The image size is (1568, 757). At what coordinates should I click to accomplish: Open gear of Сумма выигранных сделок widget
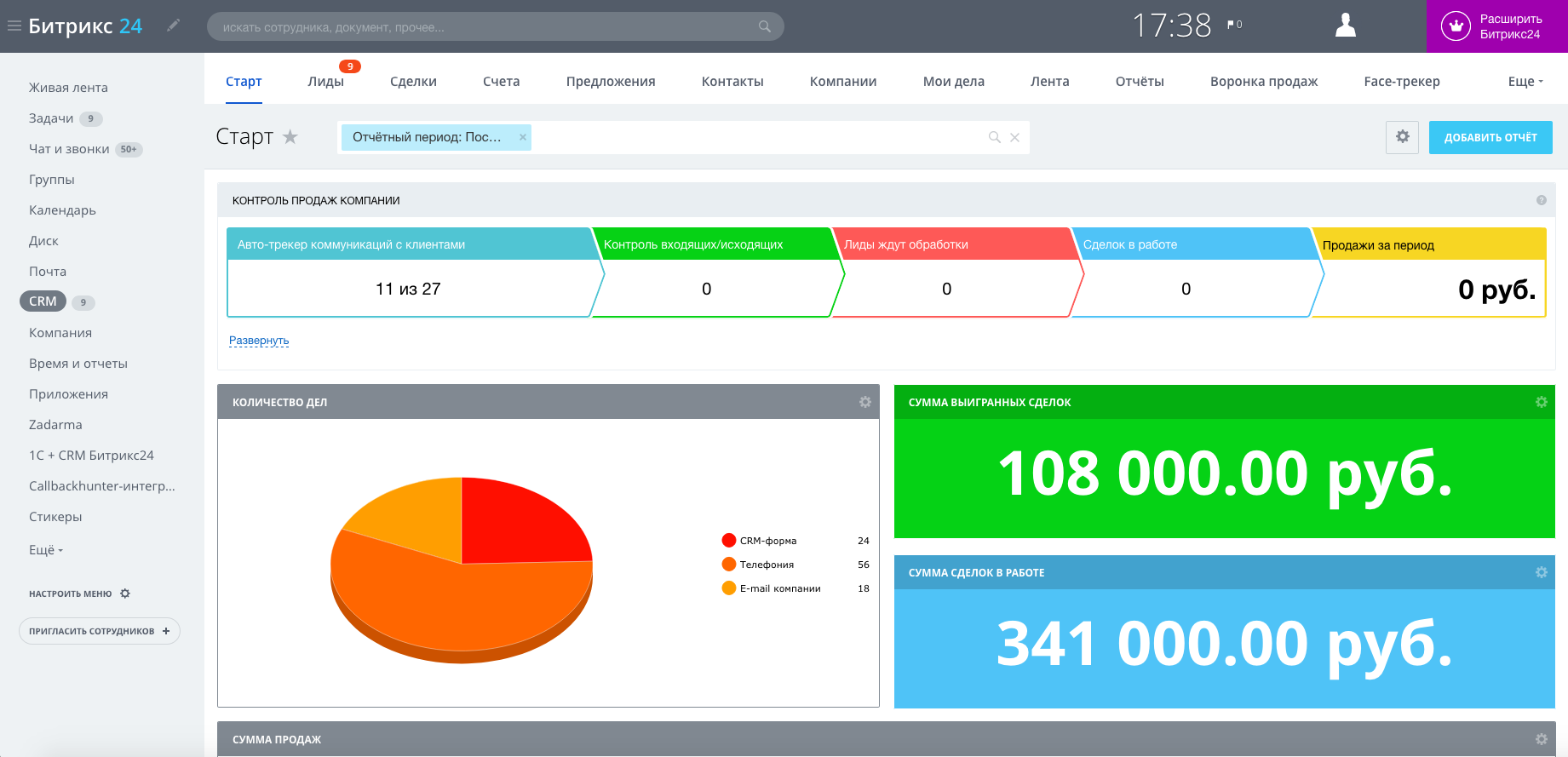pyautogui.click(x=1541, y=402)
